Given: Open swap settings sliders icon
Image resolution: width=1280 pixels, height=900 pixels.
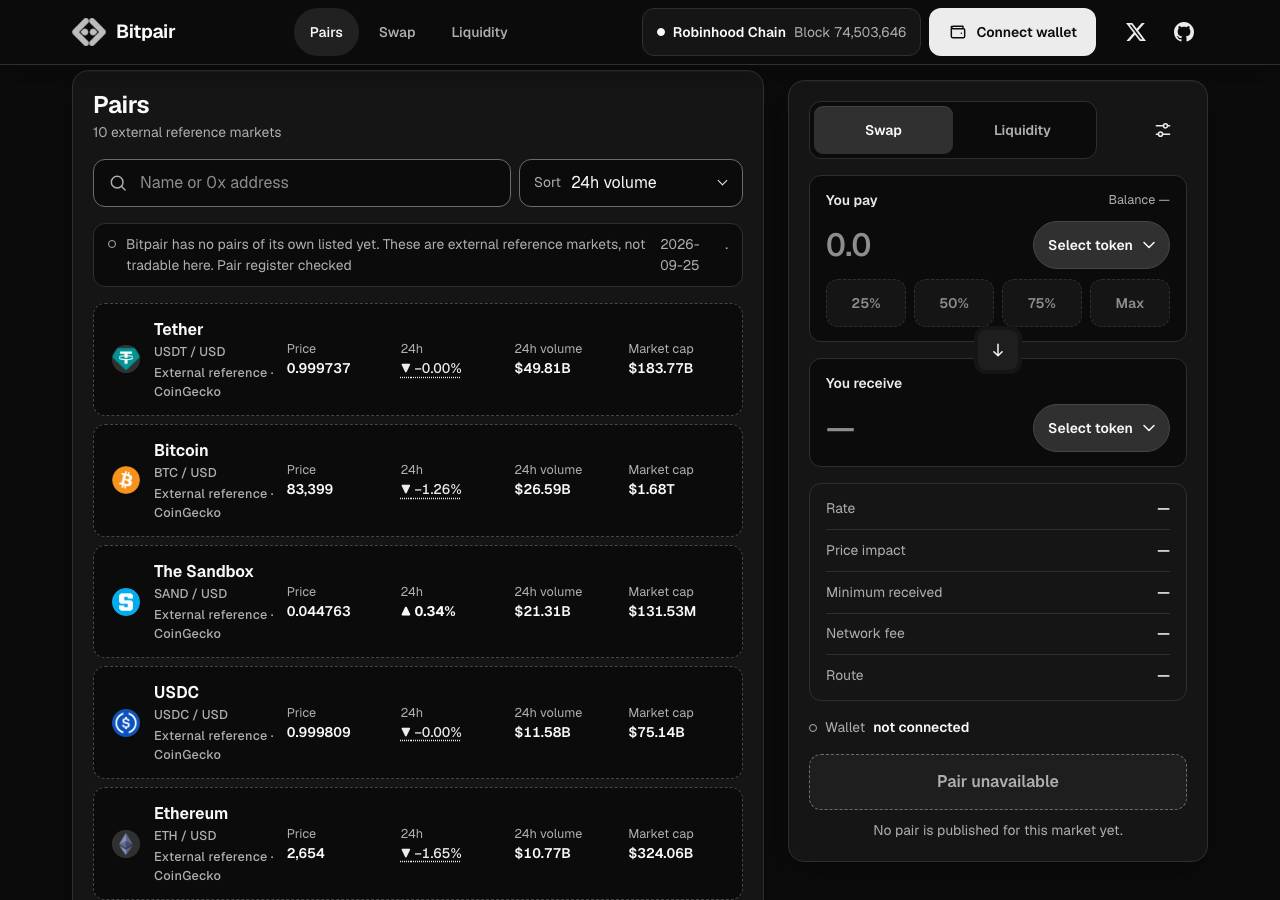Looking at the screenshot, I should click(x=1163, y=130).
